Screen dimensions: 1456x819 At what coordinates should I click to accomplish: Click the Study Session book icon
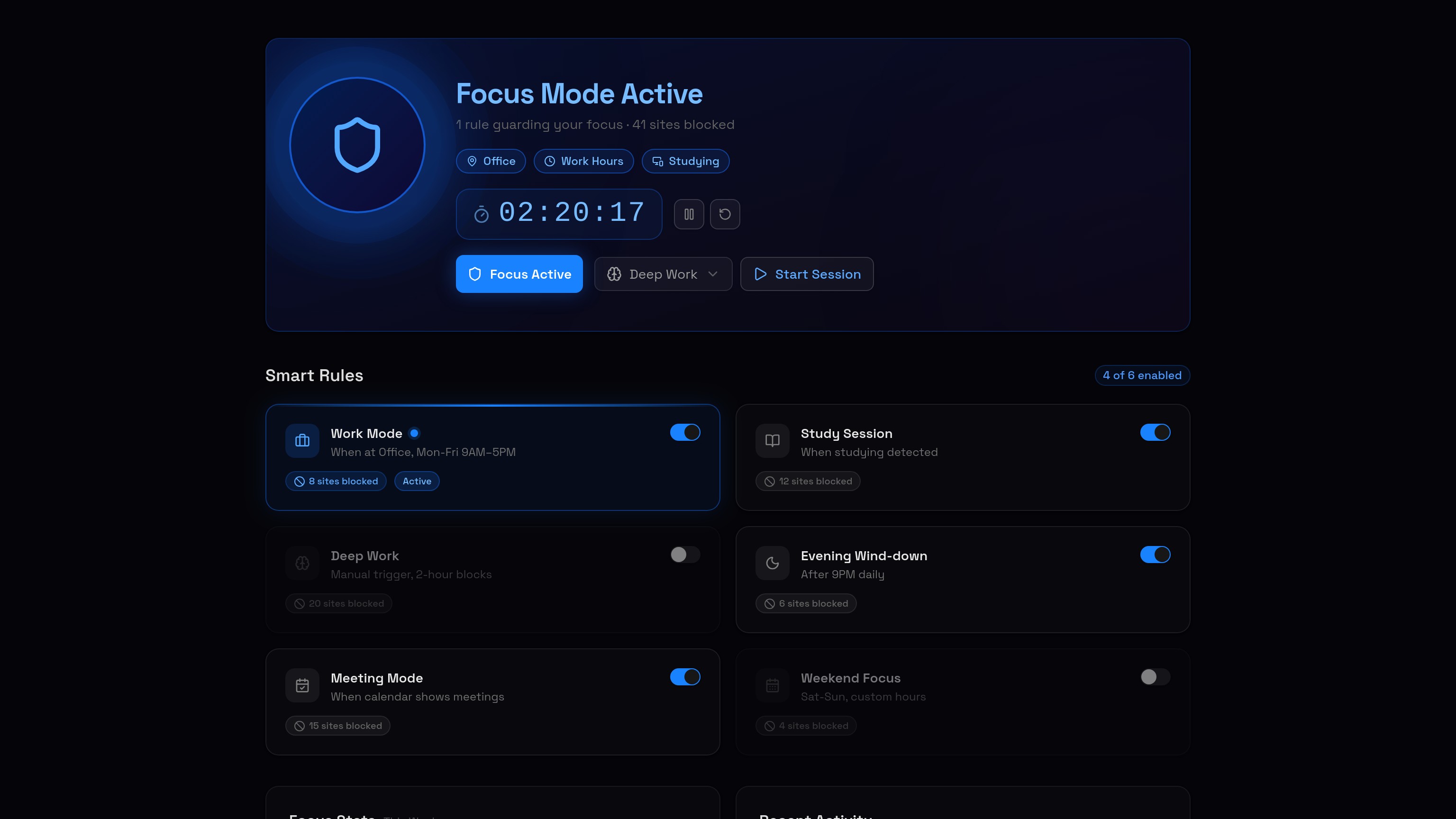tap(772, 440)
